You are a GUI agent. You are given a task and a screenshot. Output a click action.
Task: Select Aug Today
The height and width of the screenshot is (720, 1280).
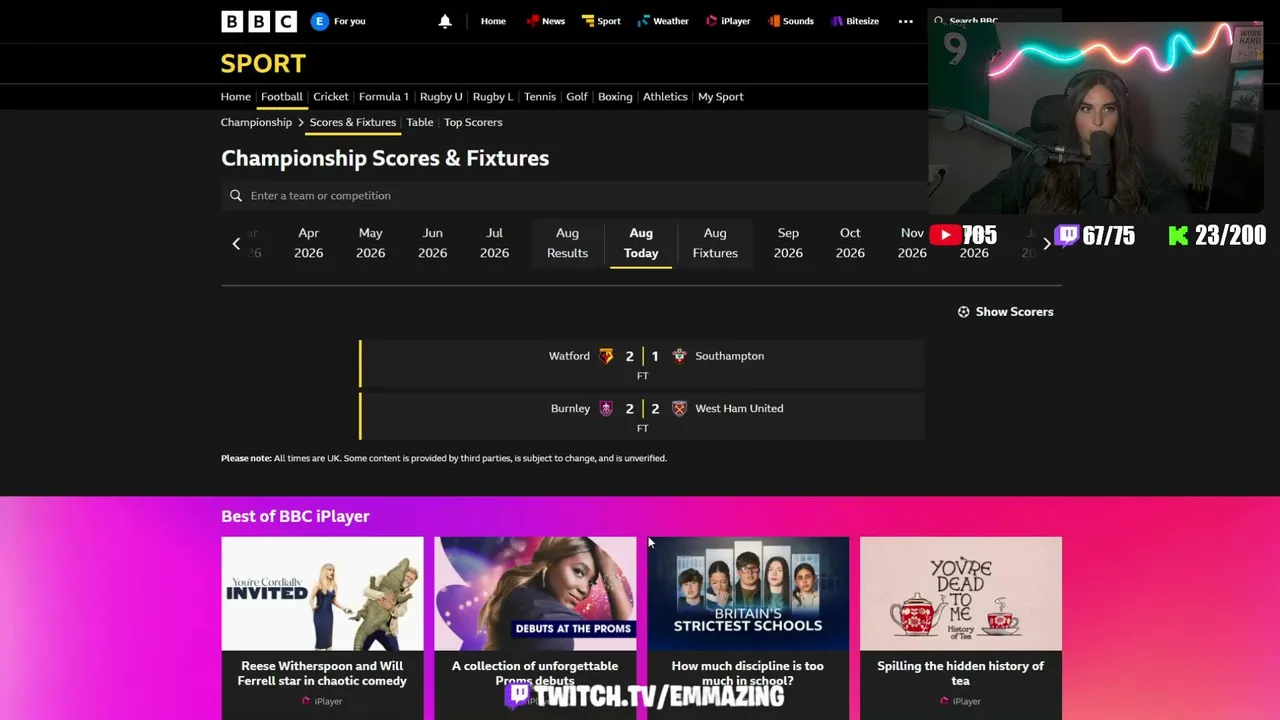pos(641,243)
